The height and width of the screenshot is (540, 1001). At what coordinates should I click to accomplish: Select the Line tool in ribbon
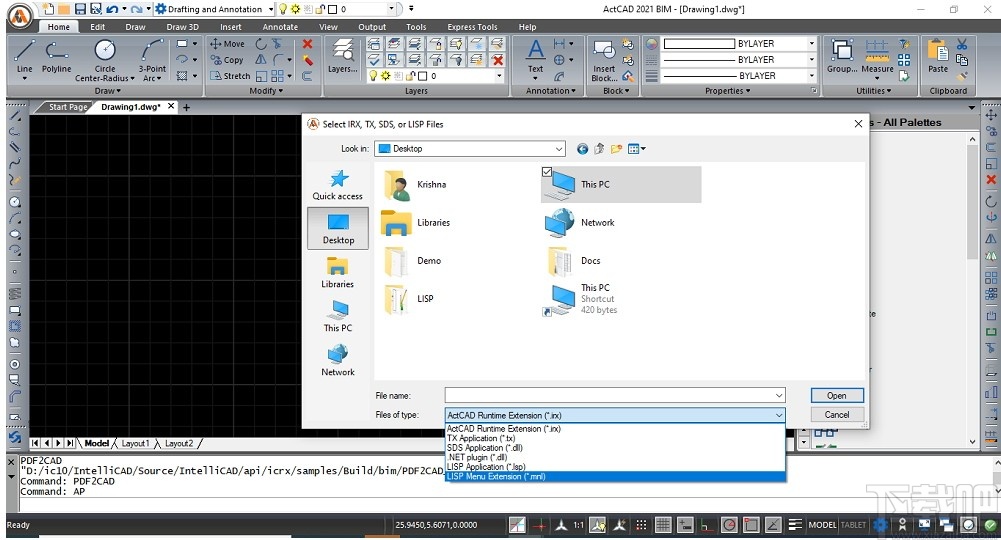point(24,57)
